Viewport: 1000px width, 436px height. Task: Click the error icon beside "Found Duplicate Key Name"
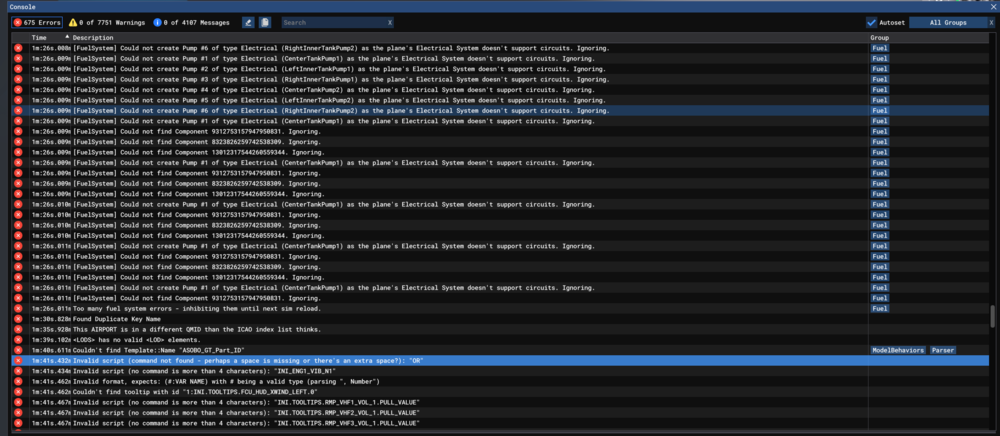tap(18, 318)
